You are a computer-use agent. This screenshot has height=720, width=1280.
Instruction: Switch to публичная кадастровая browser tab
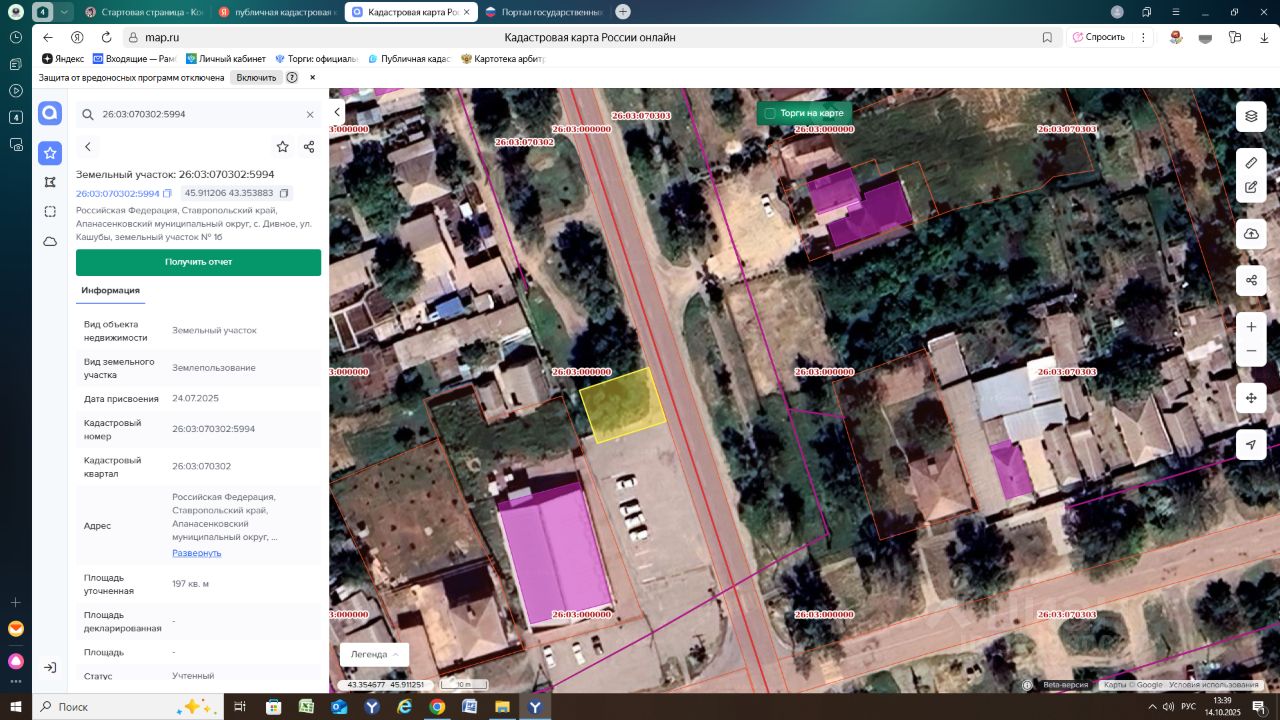[276, 12]
